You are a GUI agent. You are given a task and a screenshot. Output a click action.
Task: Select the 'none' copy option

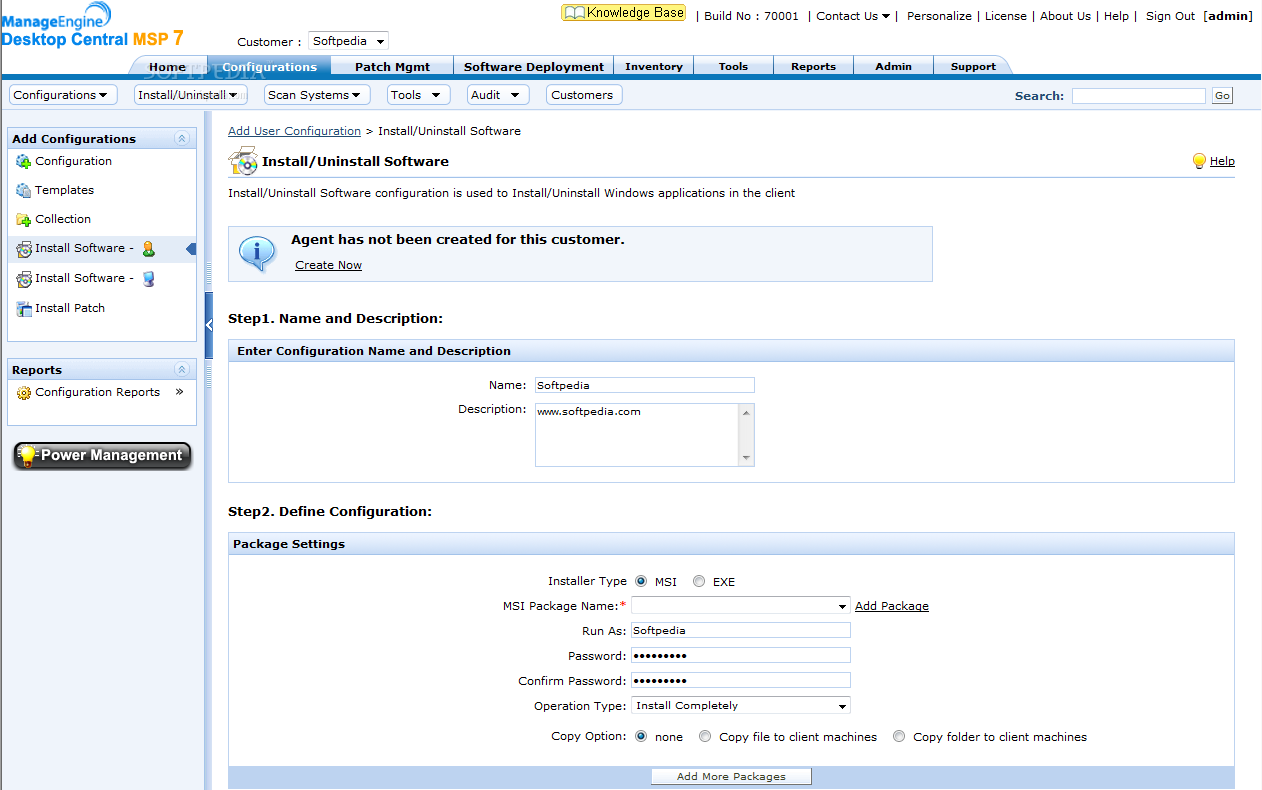click(641, 736)
